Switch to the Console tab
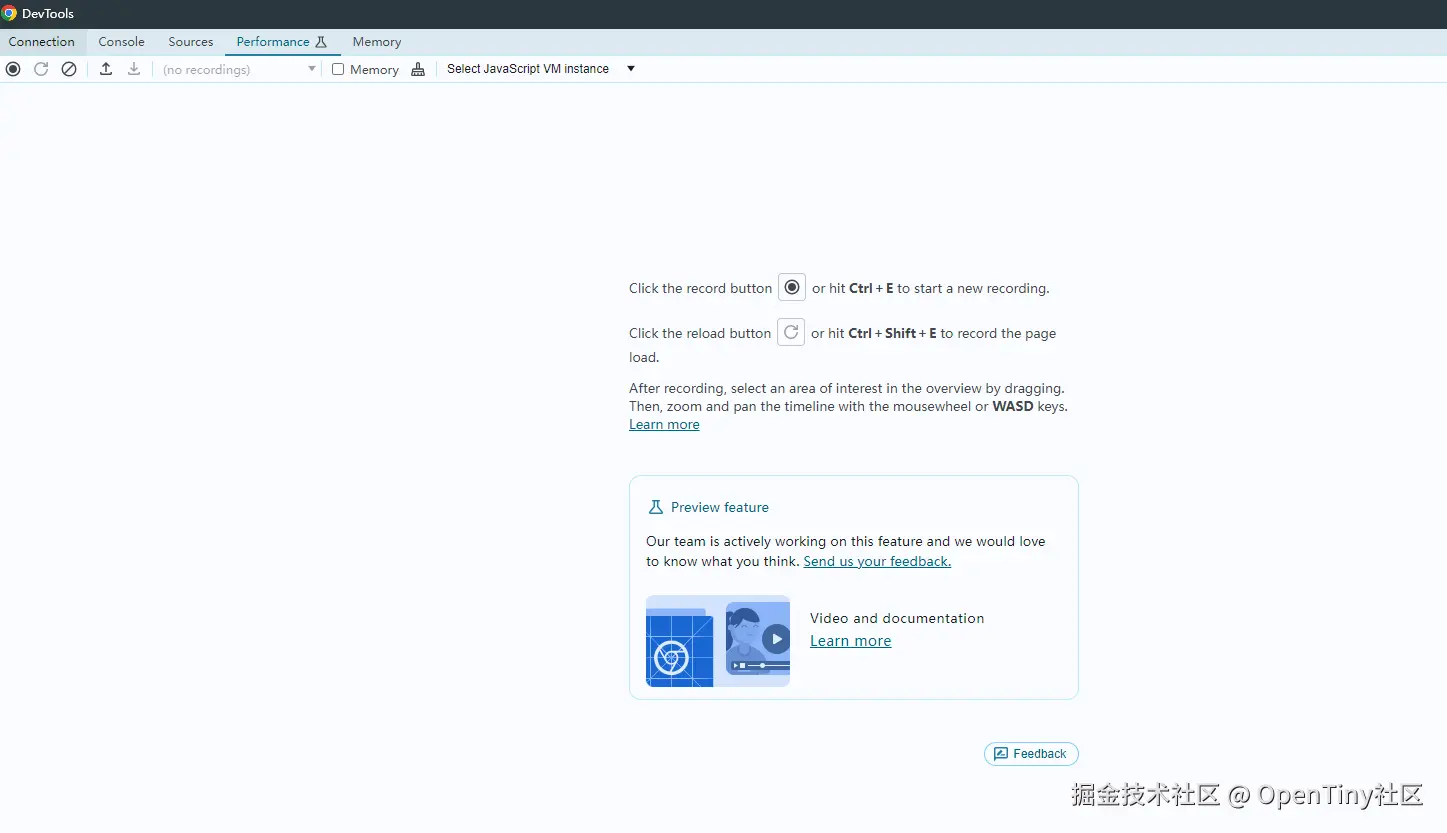The width and height of the screenshot is (1447, 833). 122,42
